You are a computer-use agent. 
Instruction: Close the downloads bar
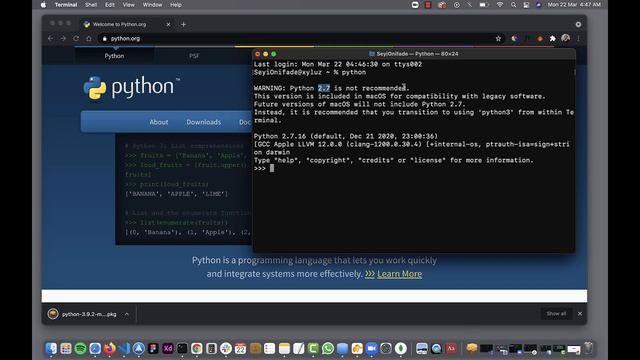[x=580, y=313]
